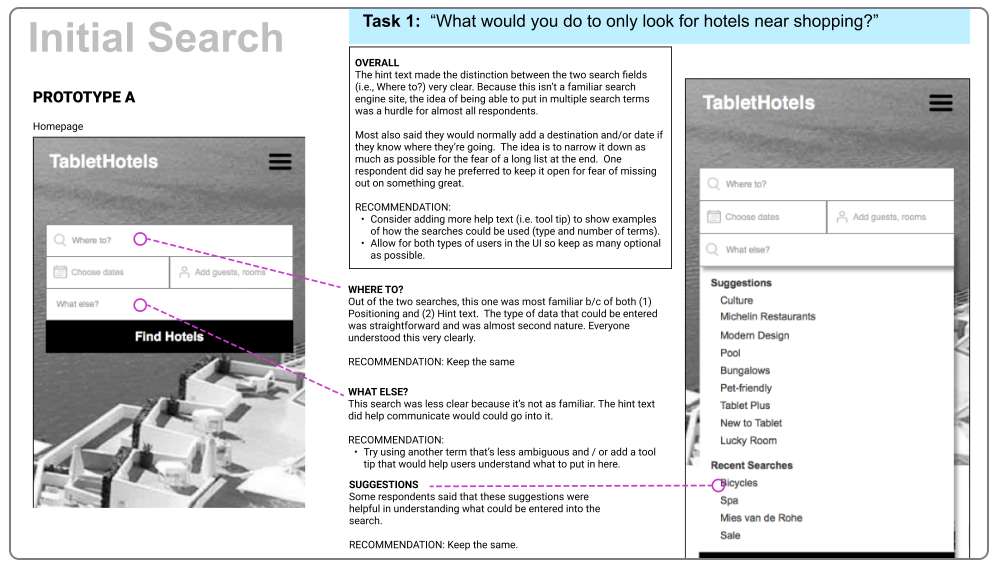The image size is (999, 567).
Task: Click calendar icon in left 'Choose dates' field
Action: pyautogui.click(x=60, y=272)
